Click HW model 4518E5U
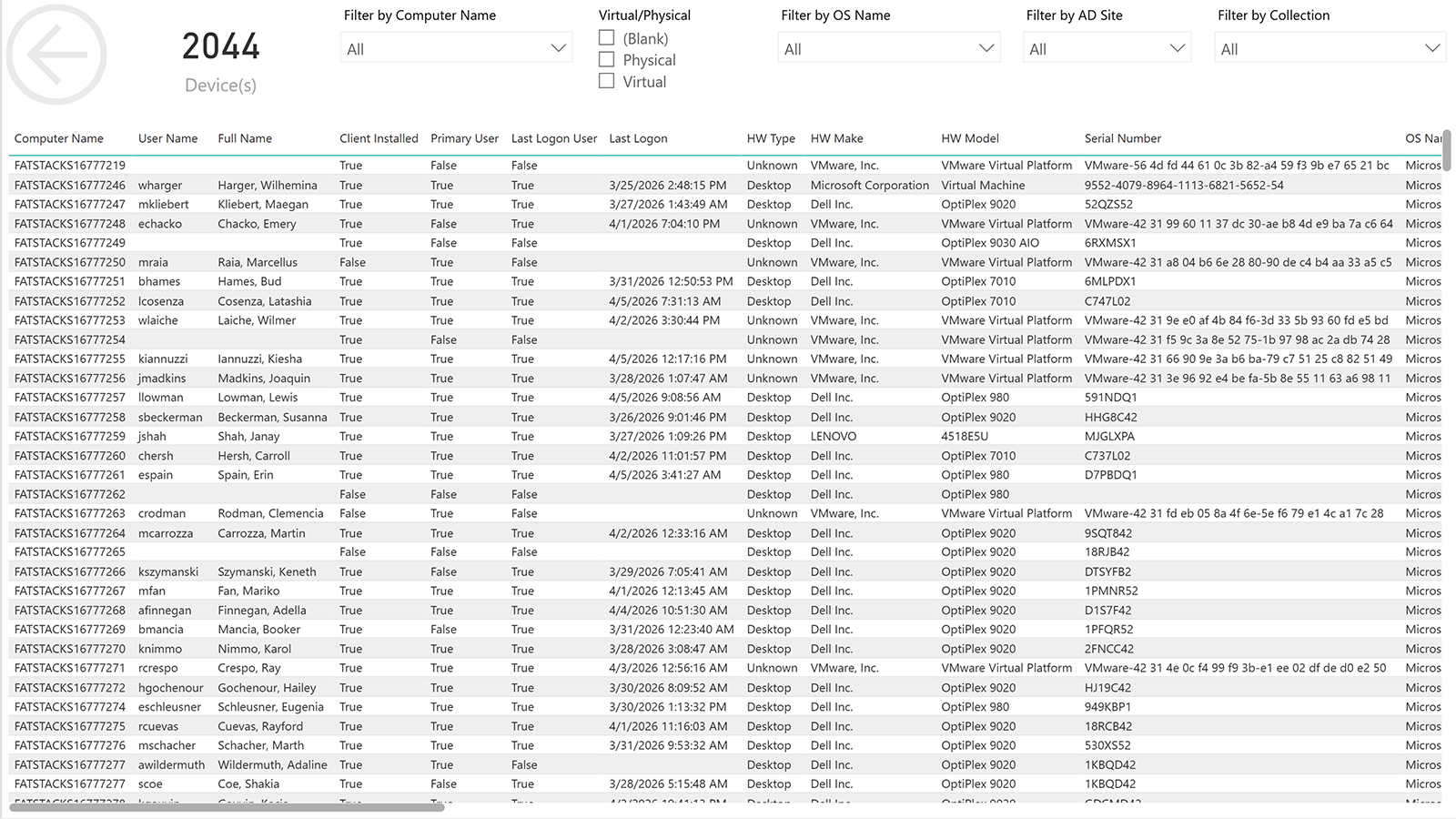The height and width of the screenshot is (819, 1456). [965, 436]
